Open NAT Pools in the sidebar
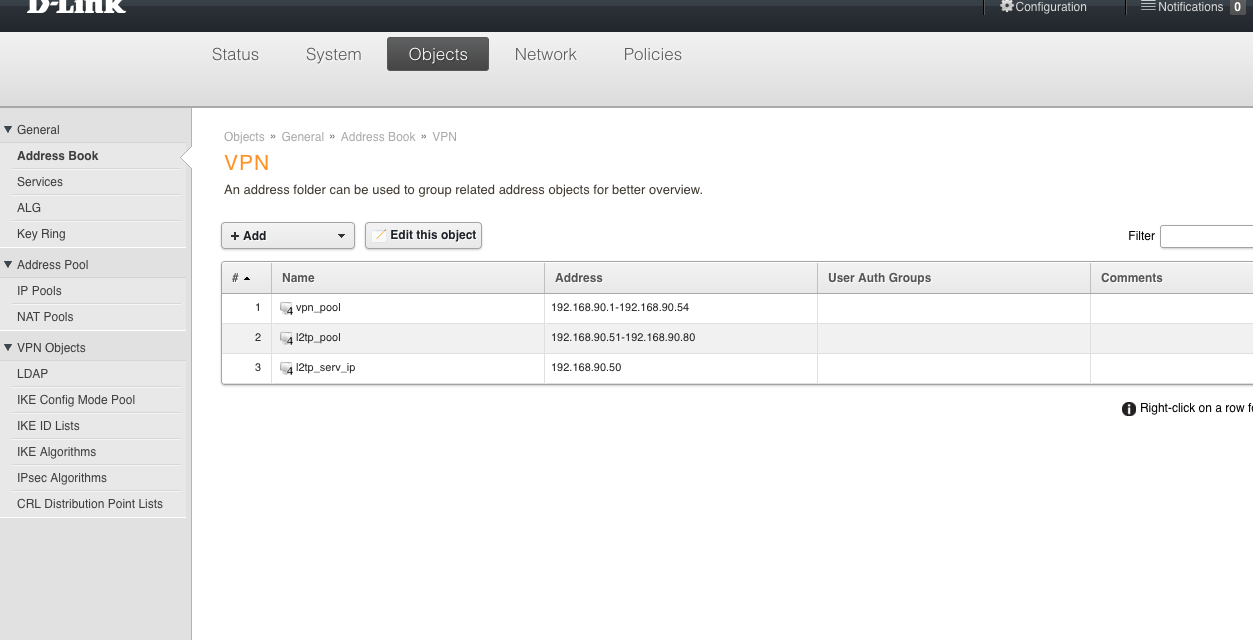The height and width of the screenshot is (640, 1253). [45, 317]
